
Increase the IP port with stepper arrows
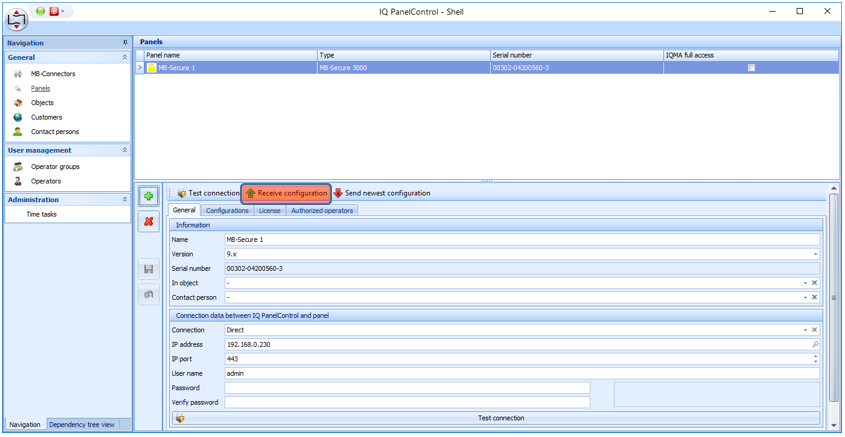pyautogui.click(x=815, y=356)
